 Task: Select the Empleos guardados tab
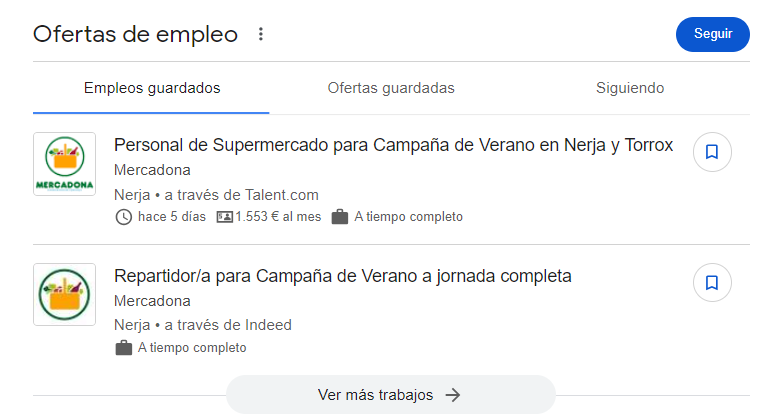(x=152, y=88)
